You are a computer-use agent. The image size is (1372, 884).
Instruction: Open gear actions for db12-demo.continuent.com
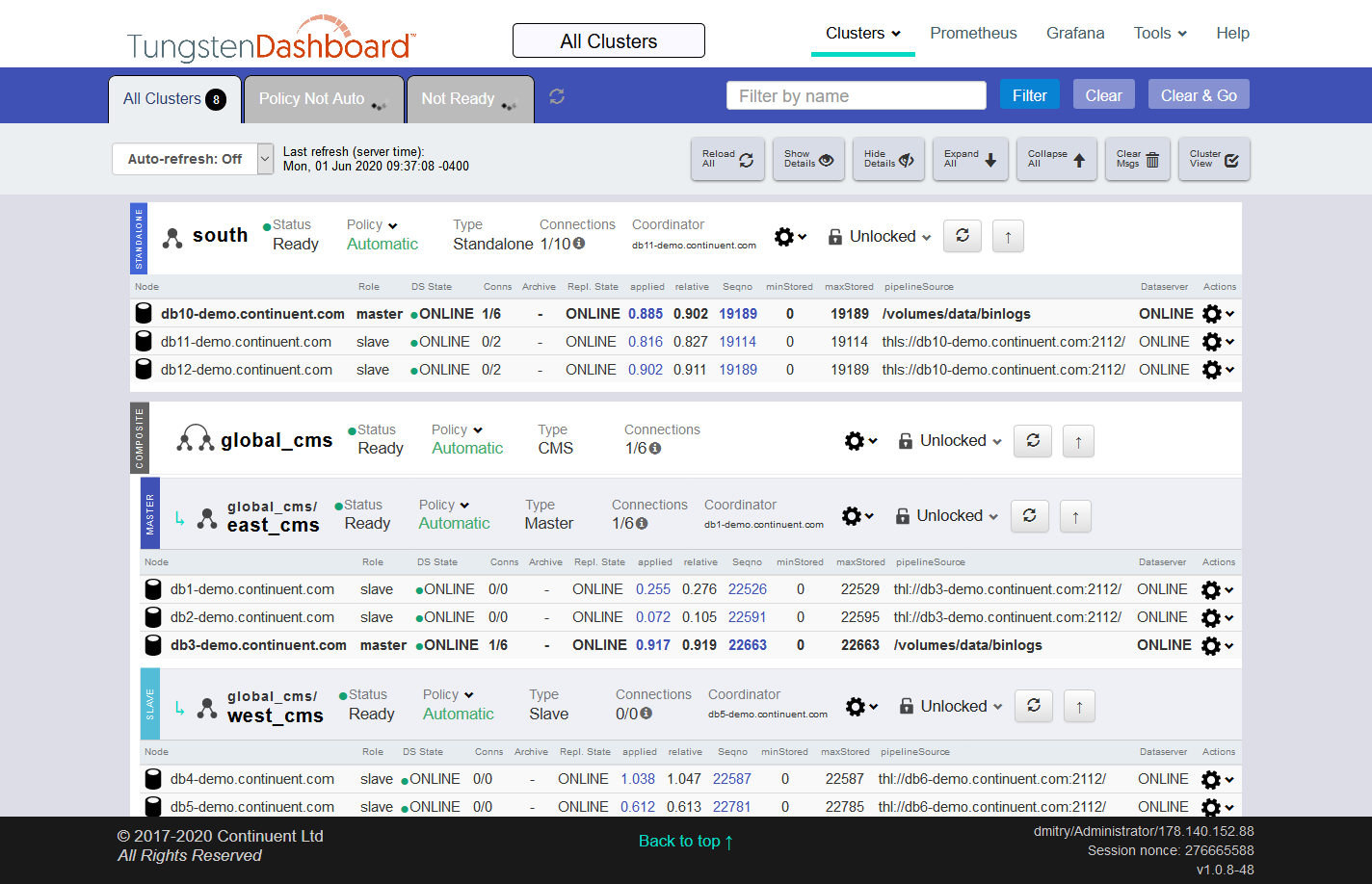1218,370
